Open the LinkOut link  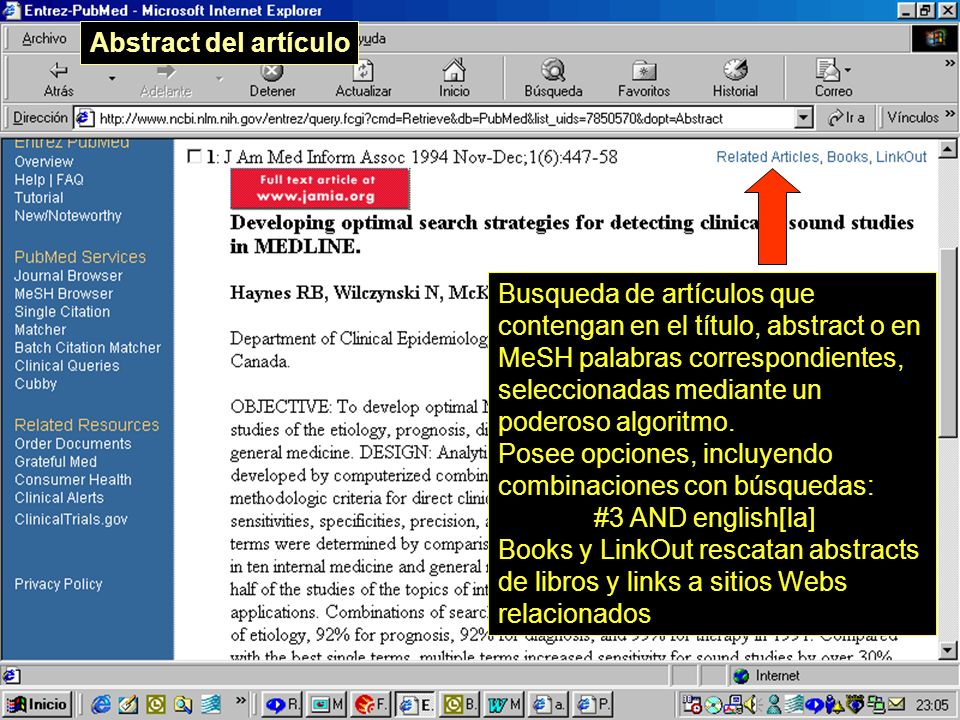pos(901,157)
